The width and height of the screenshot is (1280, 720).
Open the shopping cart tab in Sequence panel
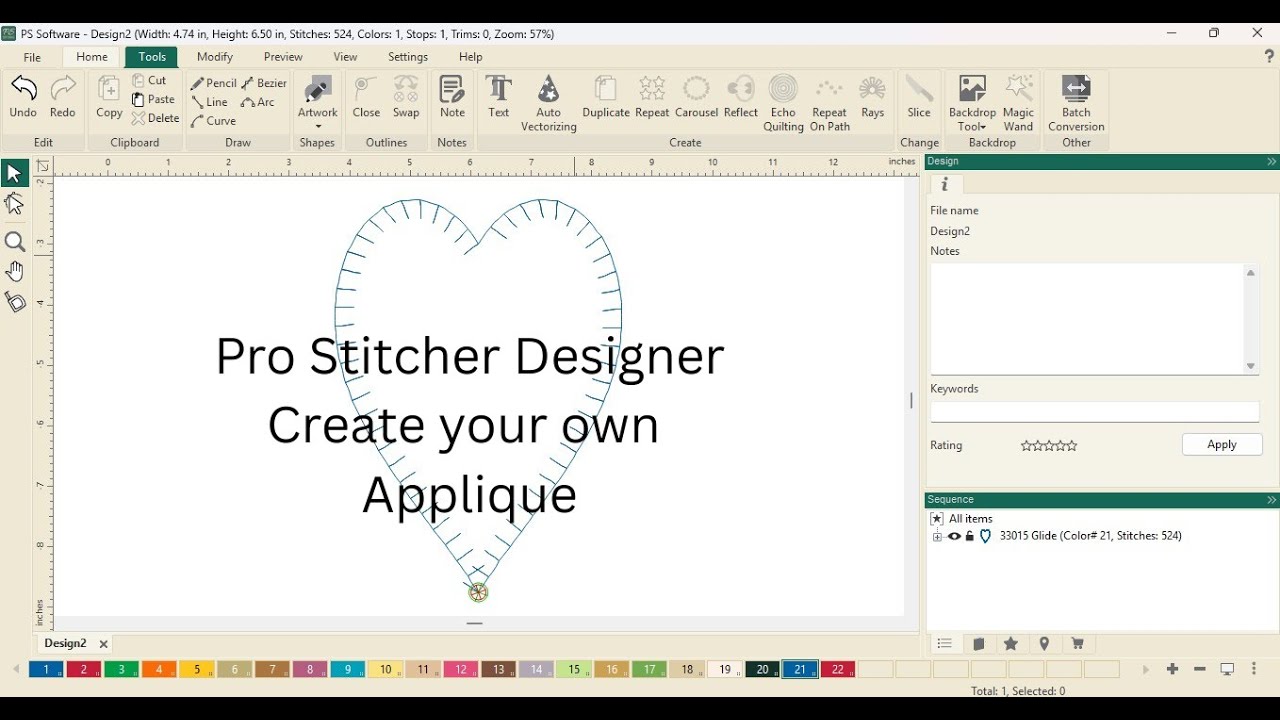[x=1078, y=644]
